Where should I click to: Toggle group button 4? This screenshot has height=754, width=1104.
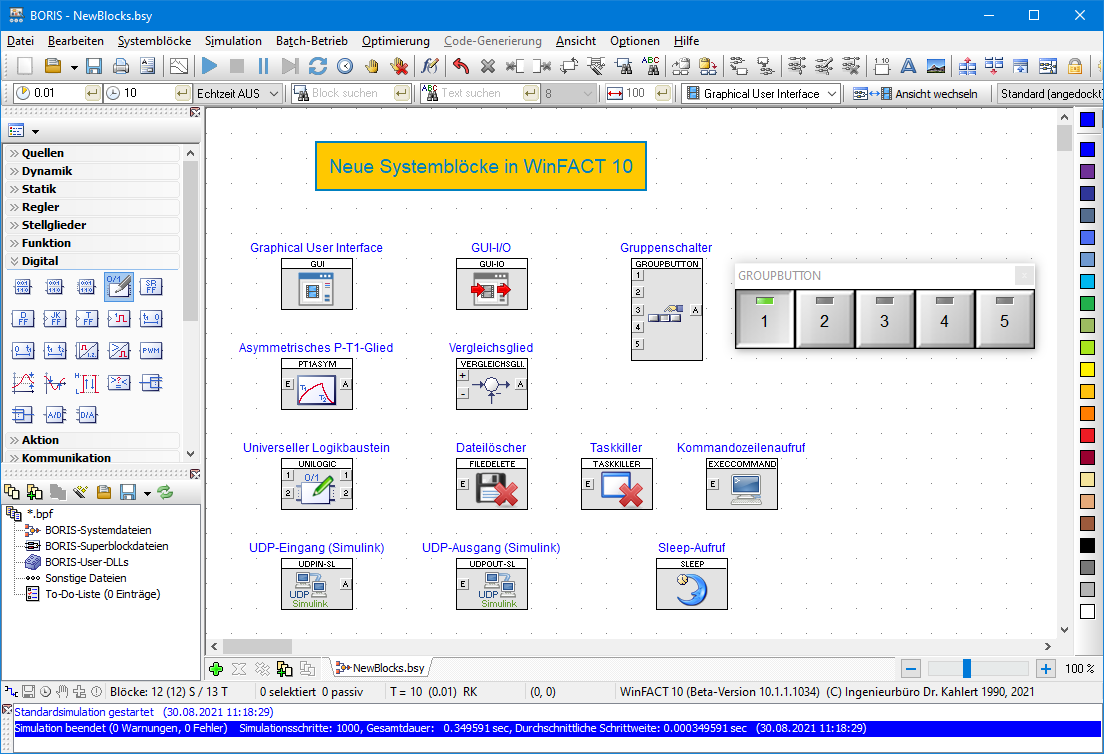944,319
